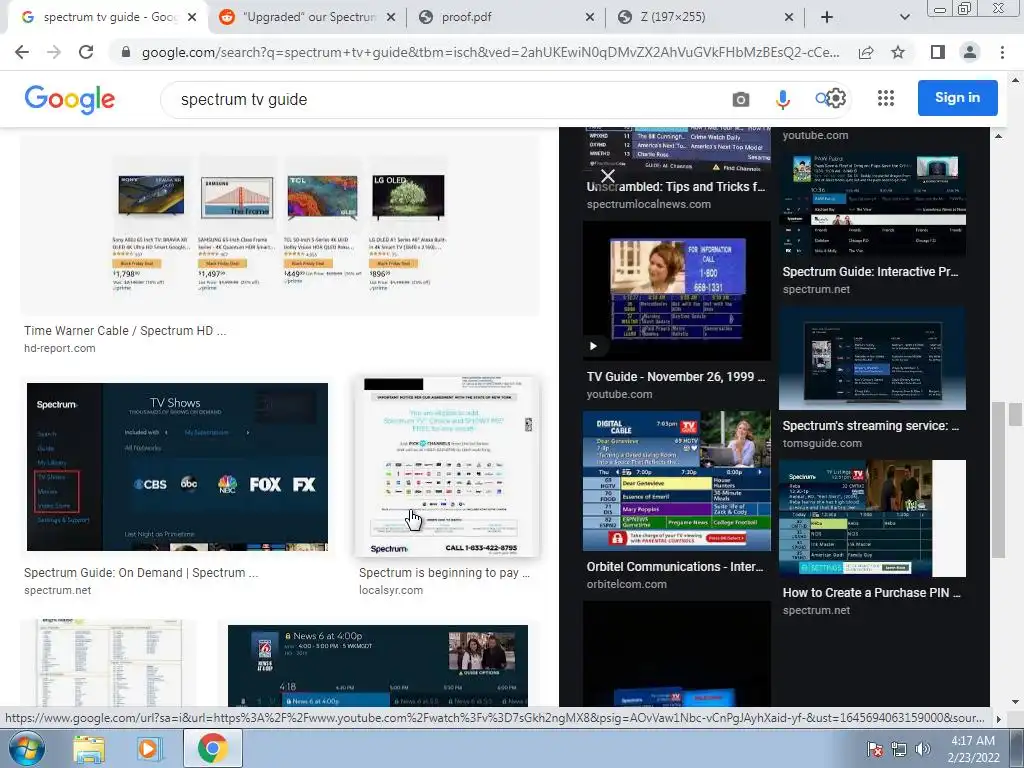Select the TV Shows CBS FOX thumbnail
Screen dimensions: 1024x768
(x=177, y=466)
